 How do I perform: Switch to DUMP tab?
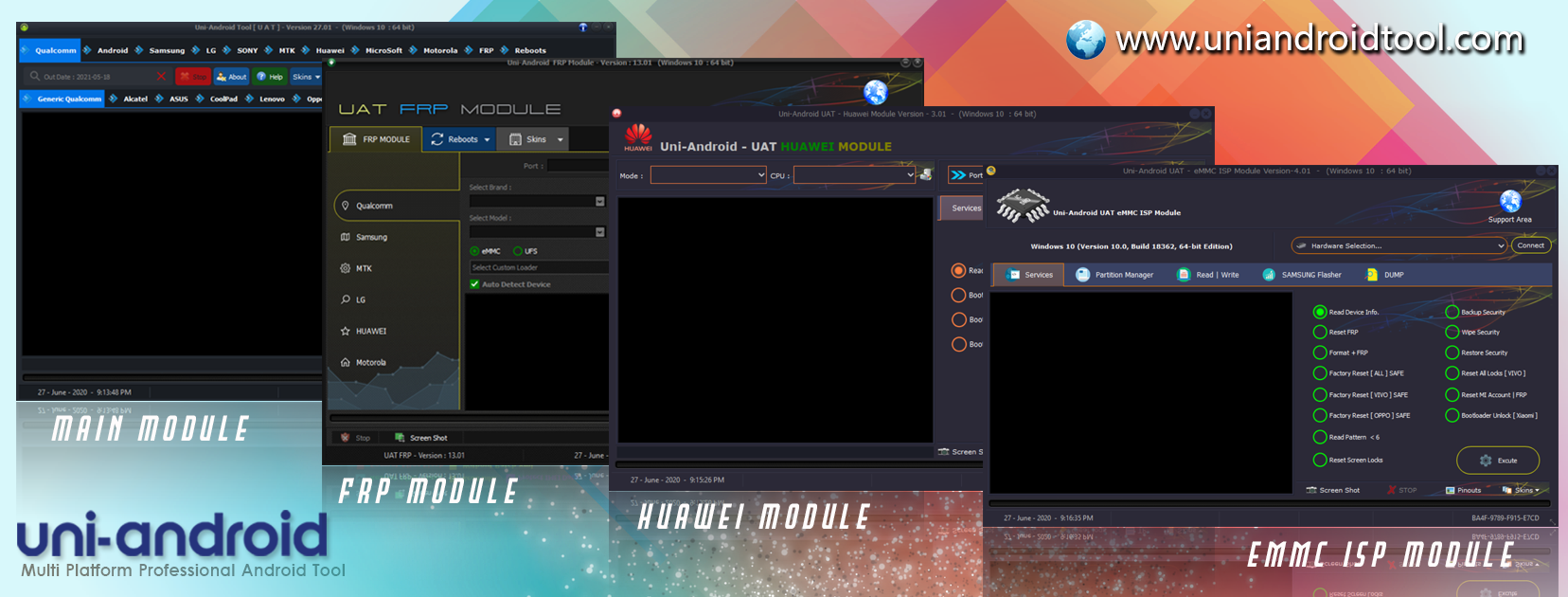[x=1384, y=275]
